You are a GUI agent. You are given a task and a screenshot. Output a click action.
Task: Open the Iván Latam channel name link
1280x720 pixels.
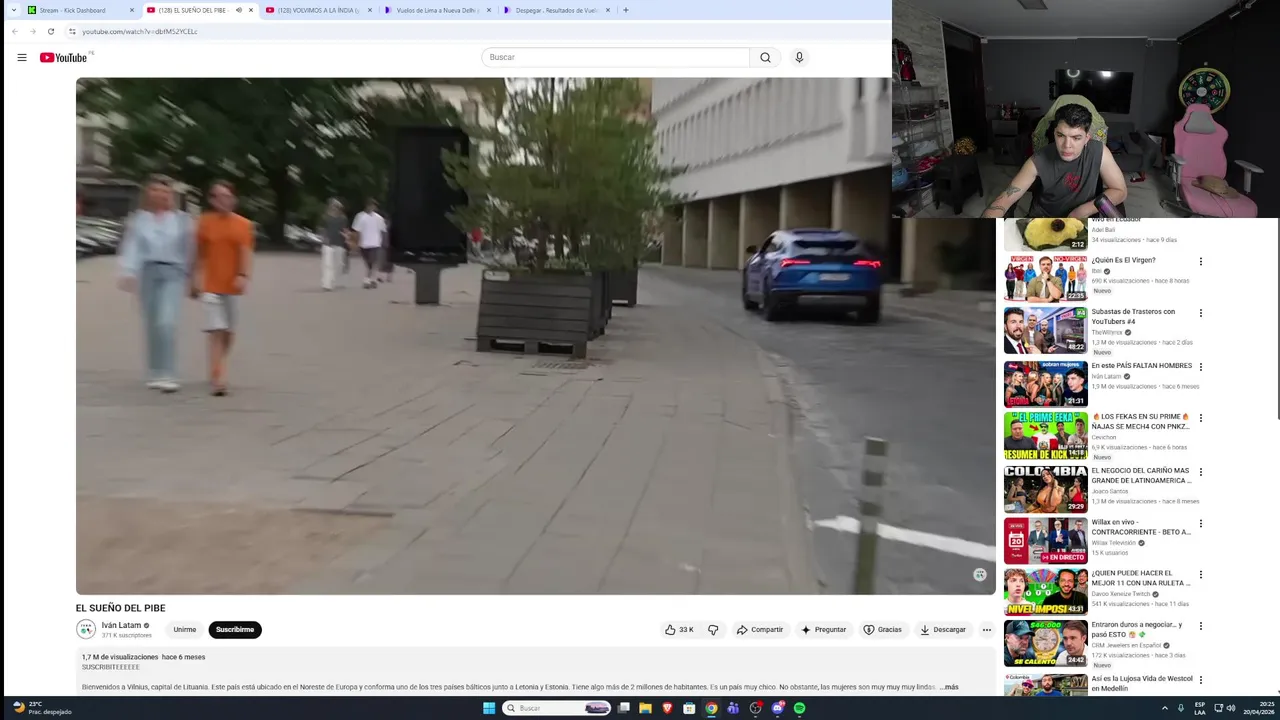pos(121,625)
